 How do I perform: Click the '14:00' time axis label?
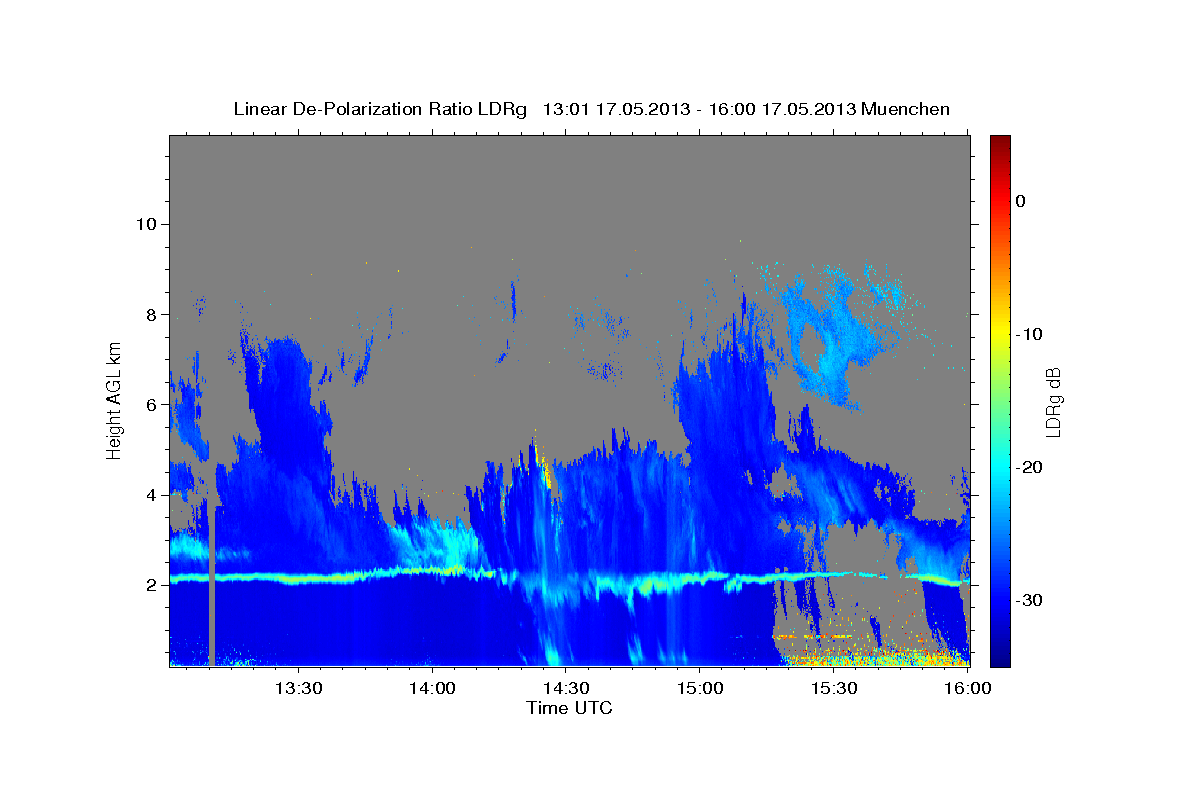pyautogui.click(x=431, y=690)
